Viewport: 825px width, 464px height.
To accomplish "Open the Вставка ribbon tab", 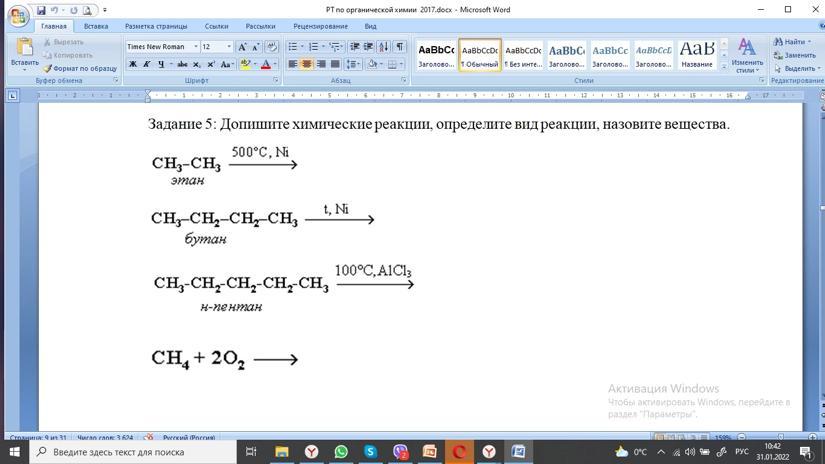I will tap(96, 26).
